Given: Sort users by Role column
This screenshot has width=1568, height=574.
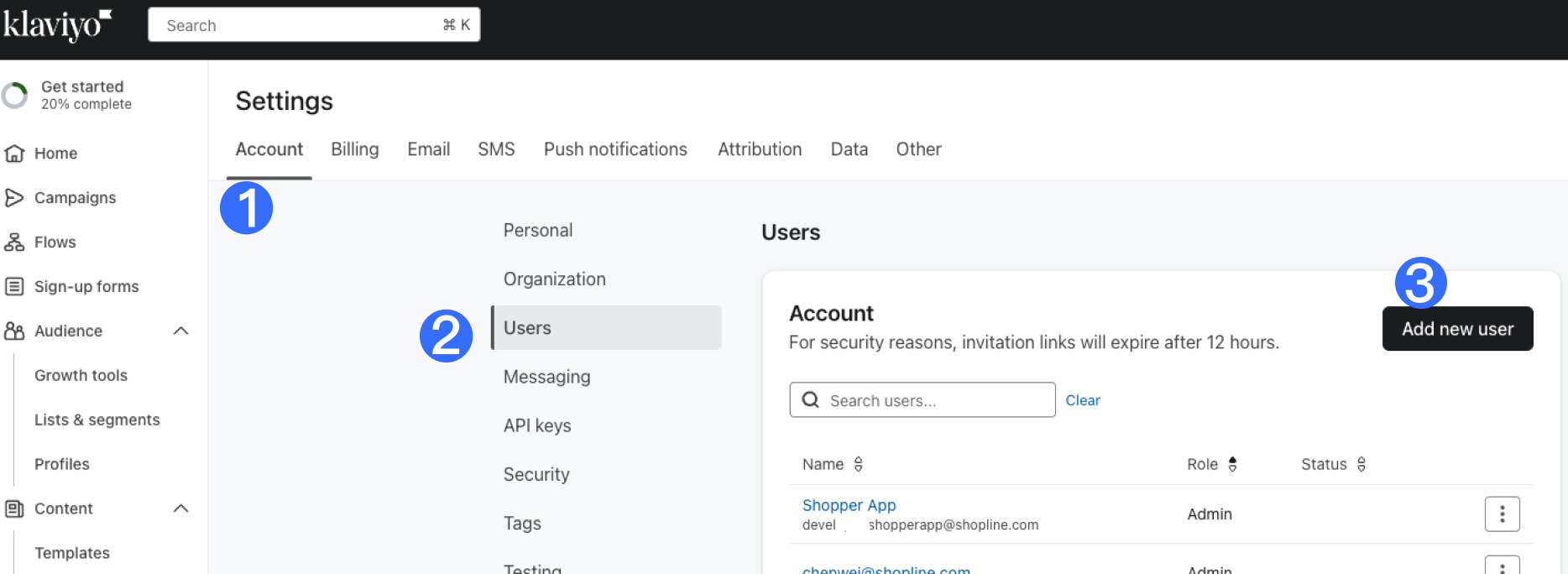Looking at the screenshot, I should point(1232,464).
